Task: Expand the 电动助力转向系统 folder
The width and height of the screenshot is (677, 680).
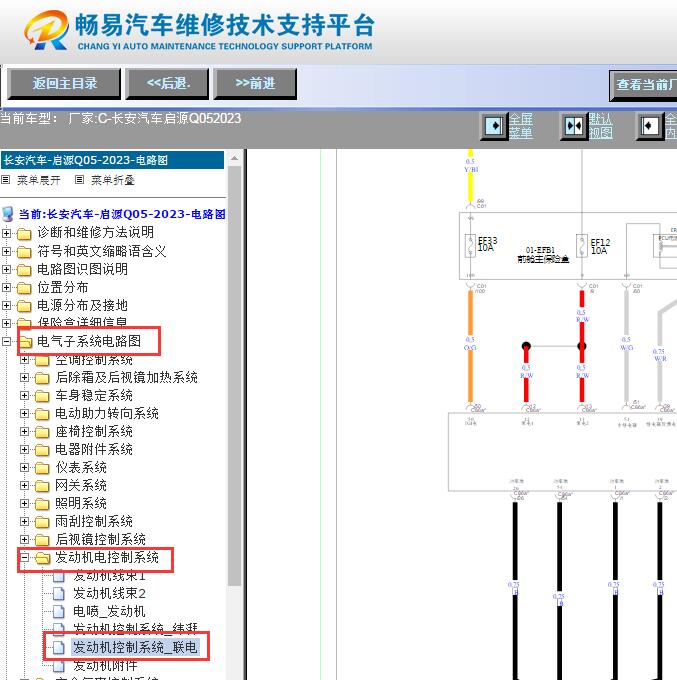Action: pos(24,414)
